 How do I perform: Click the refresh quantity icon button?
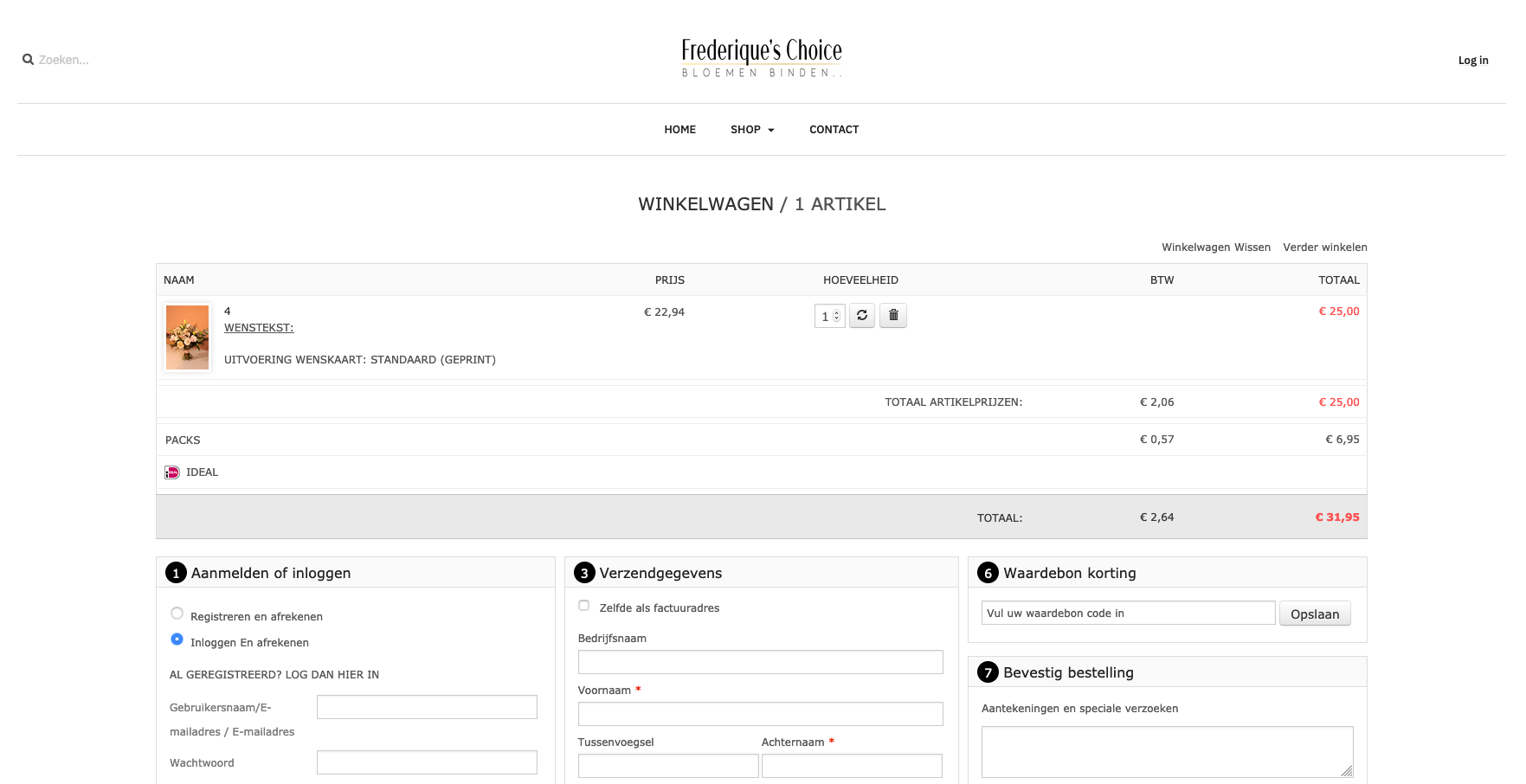coord(861,316)
